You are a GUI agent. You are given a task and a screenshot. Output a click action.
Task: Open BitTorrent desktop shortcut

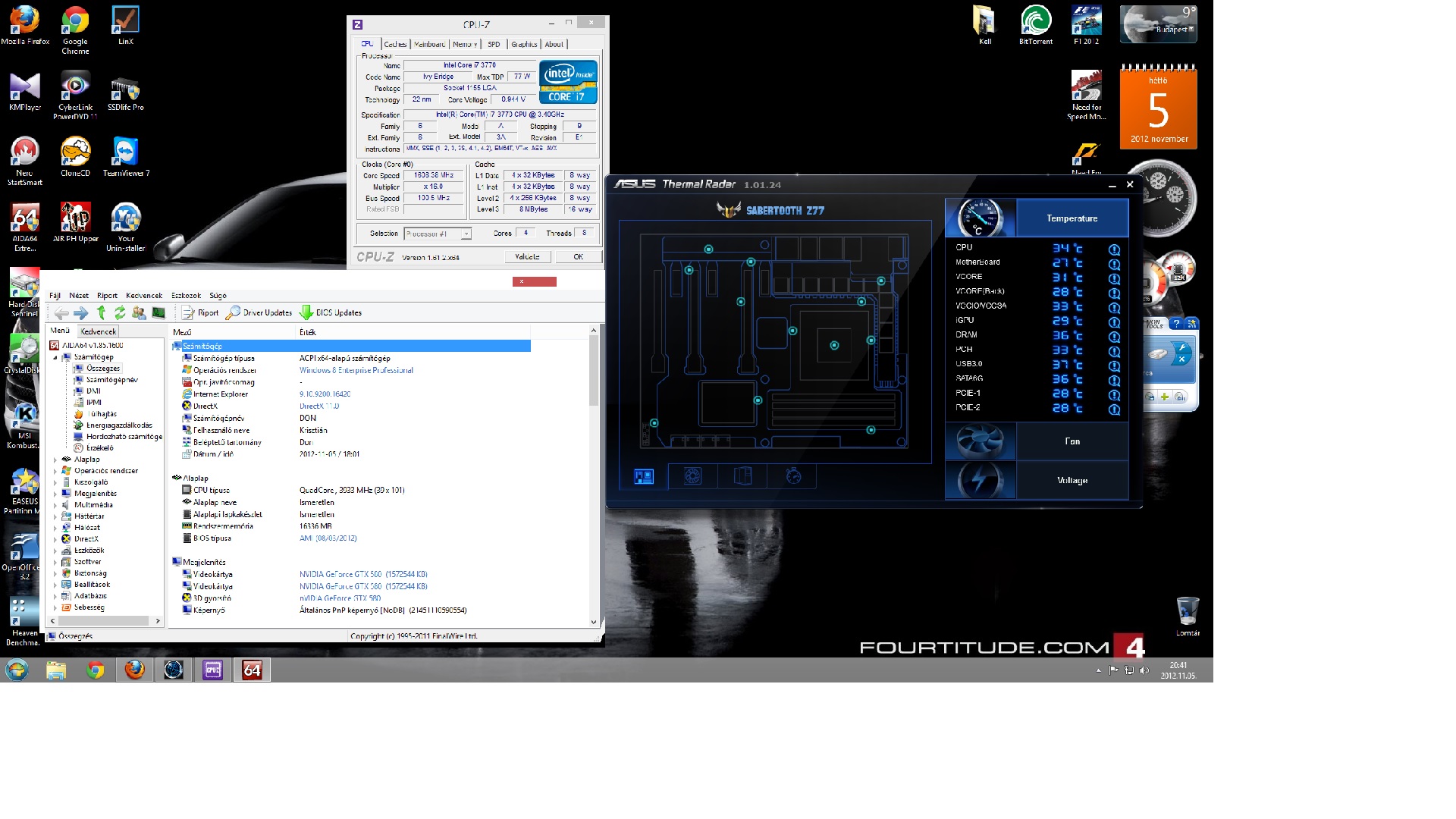point(1036,25)
